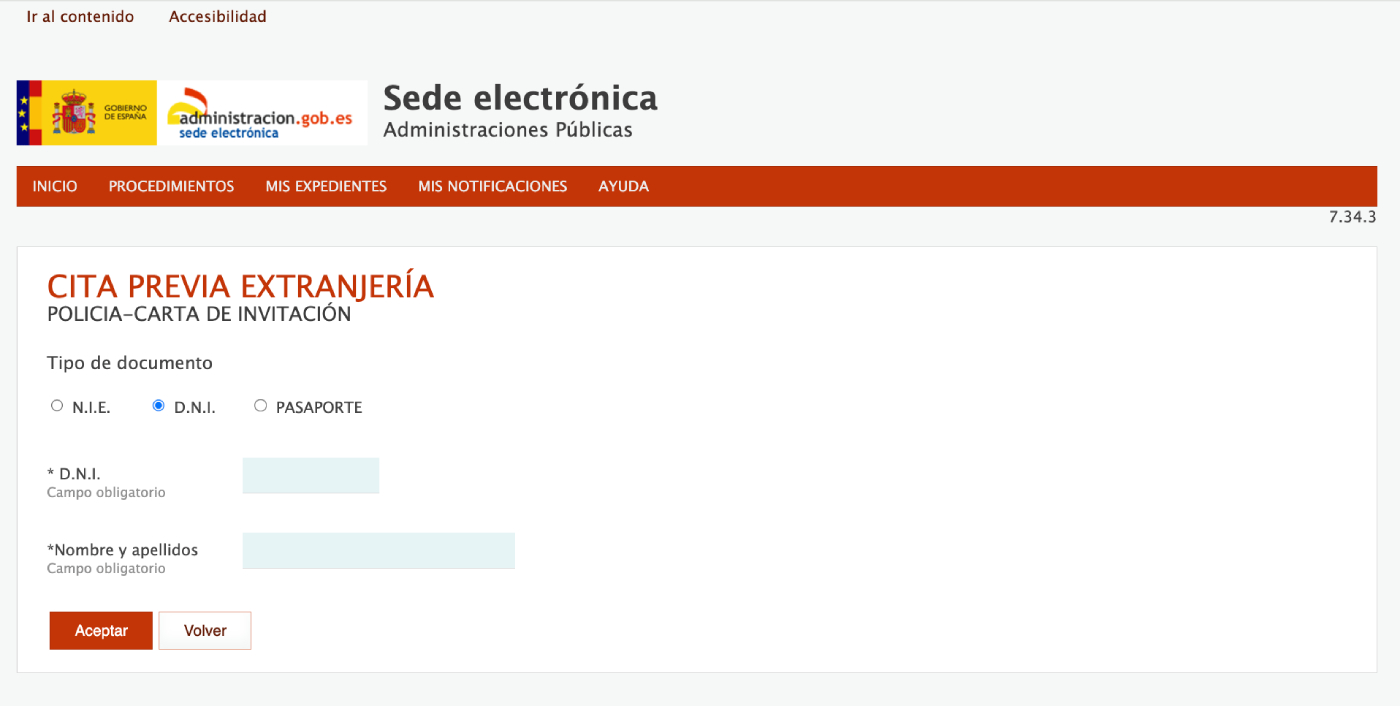Screen dimensions: 1400x706
Task: Click the CITA PREVIA EXTRANJERÍA heading
Action: coord(240,286)
